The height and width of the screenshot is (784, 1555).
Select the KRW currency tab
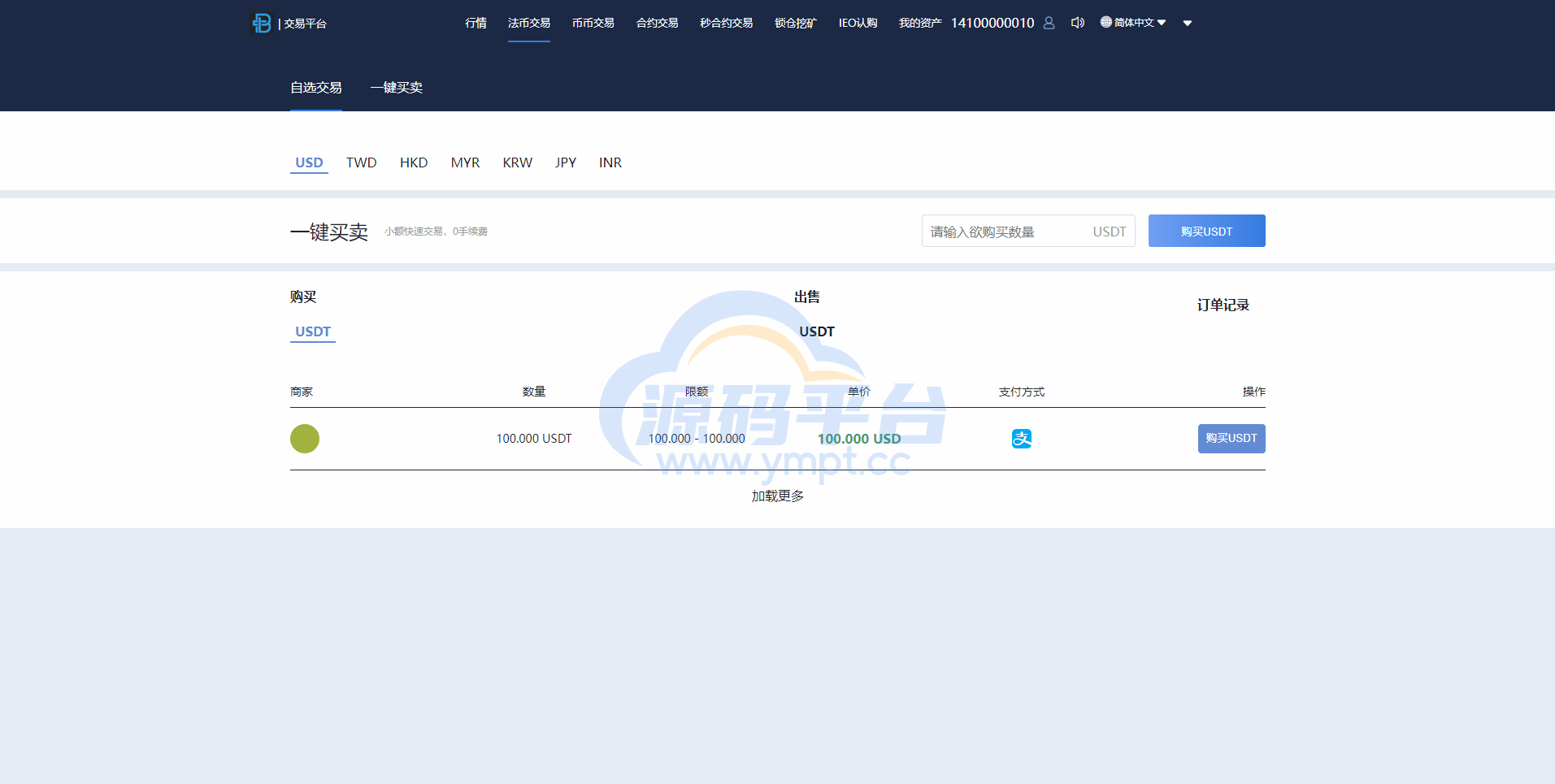[518, 162]
